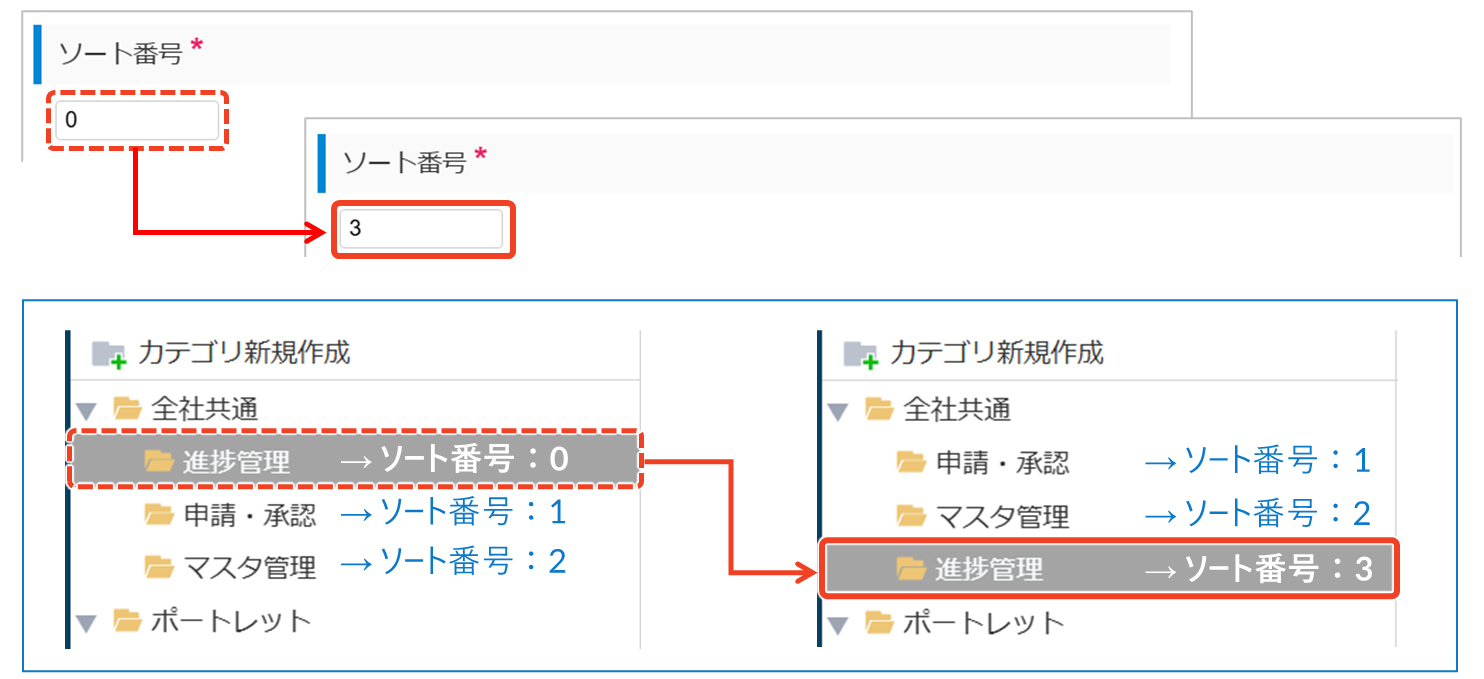Image resolution: width=1484 pixels, height=679 pixels.
Task: Click カテゴリ新規作成 text in tree listing 進捗管理 first
Action: click(244, 353)
